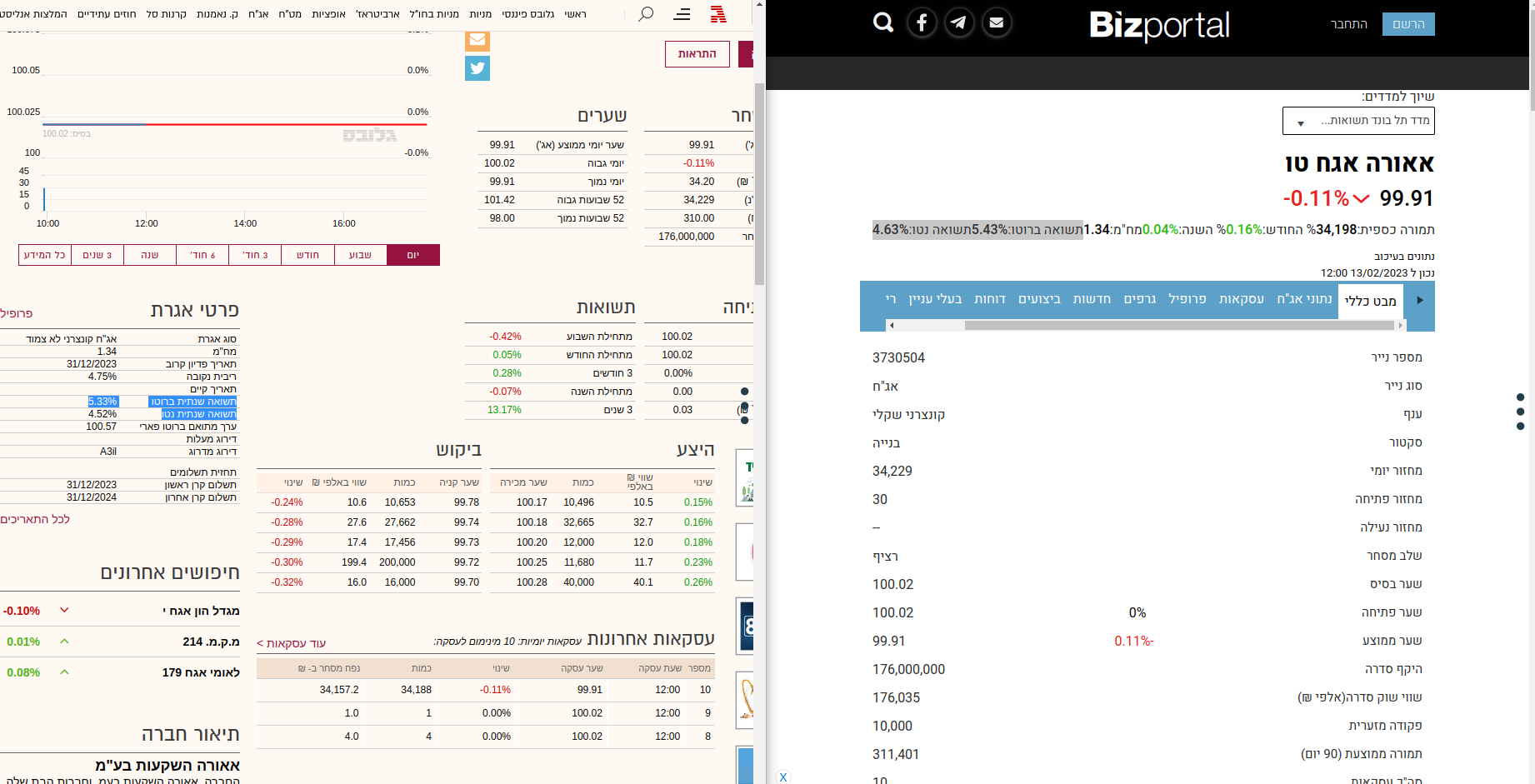The height and width of the screenshot is (784, 1535).
Task: Click the Telegram channel icon on Bizportal
Action: 958,22
